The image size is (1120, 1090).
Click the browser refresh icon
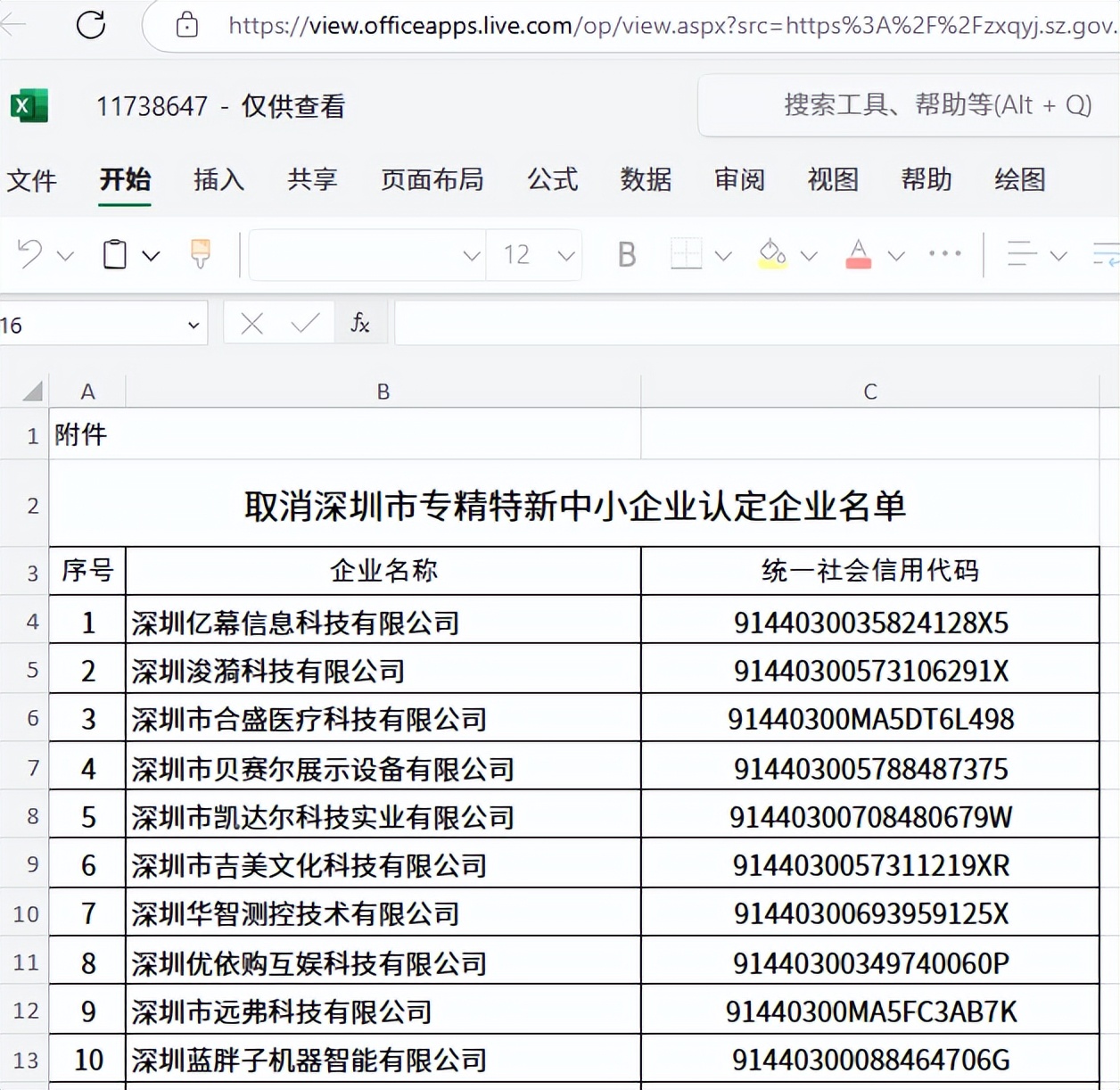pos(91,25)
